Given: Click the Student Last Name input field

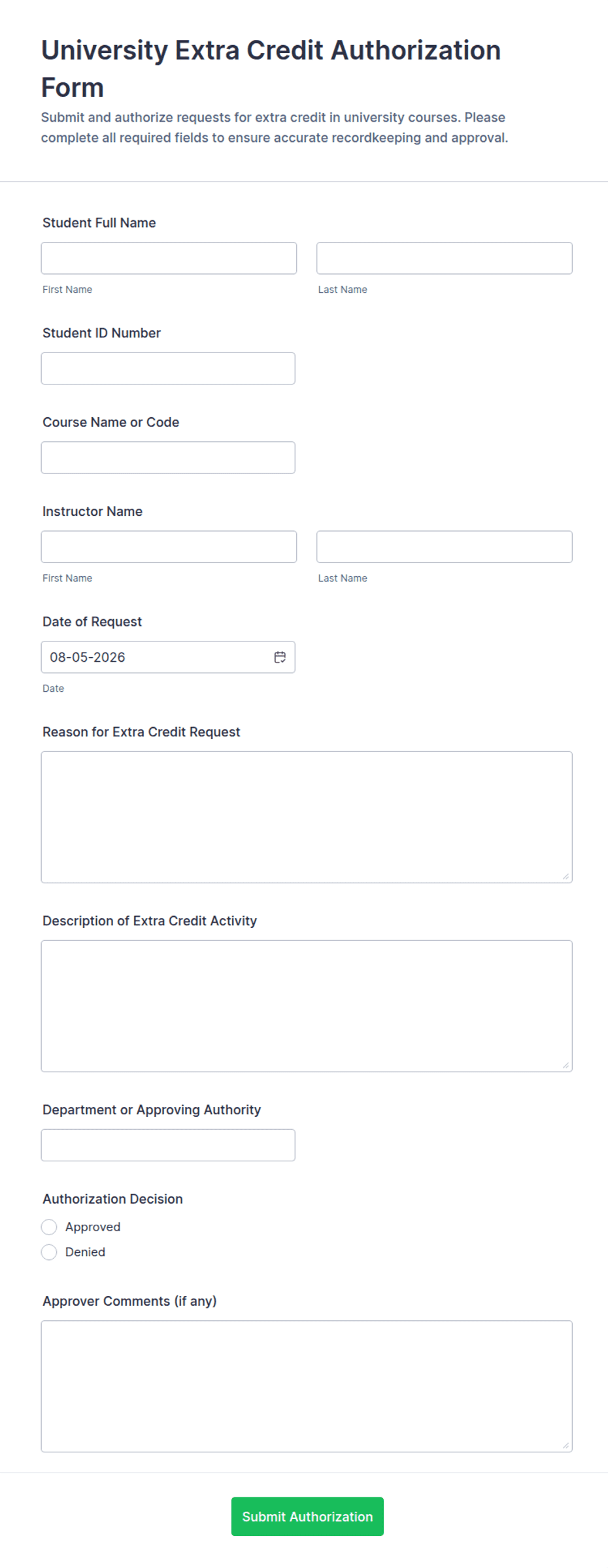Looking at the screenshot, I should (445, 258).
